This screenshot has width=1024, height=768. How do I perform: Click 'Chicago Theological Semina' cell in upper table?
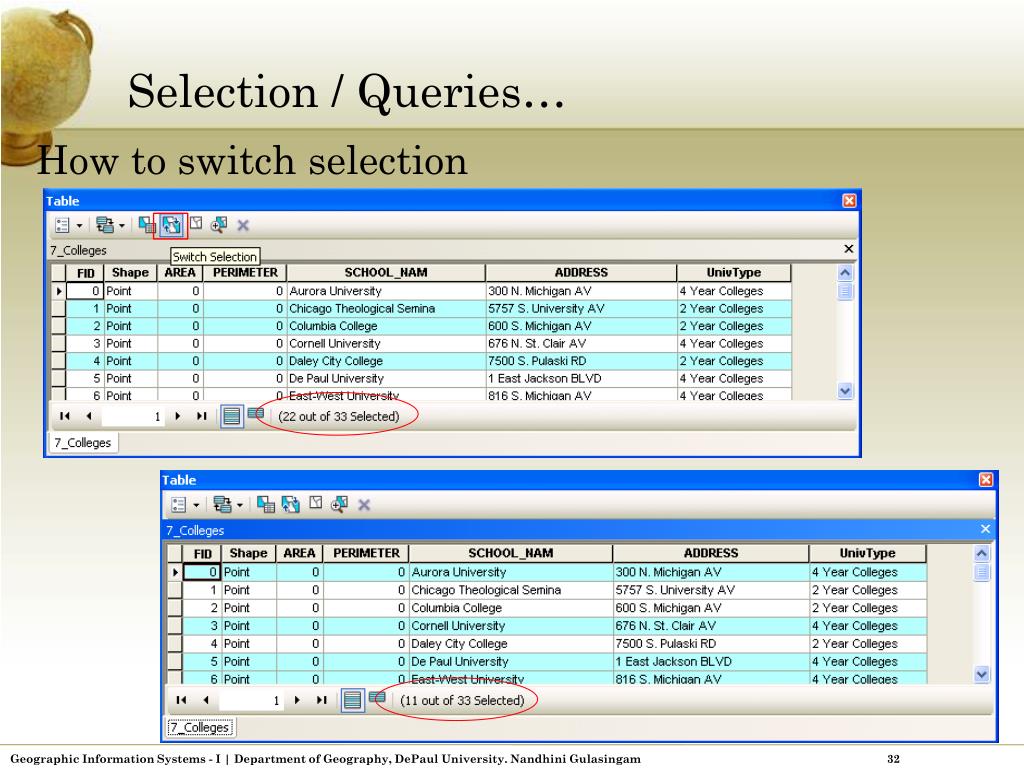click(386, 309)
